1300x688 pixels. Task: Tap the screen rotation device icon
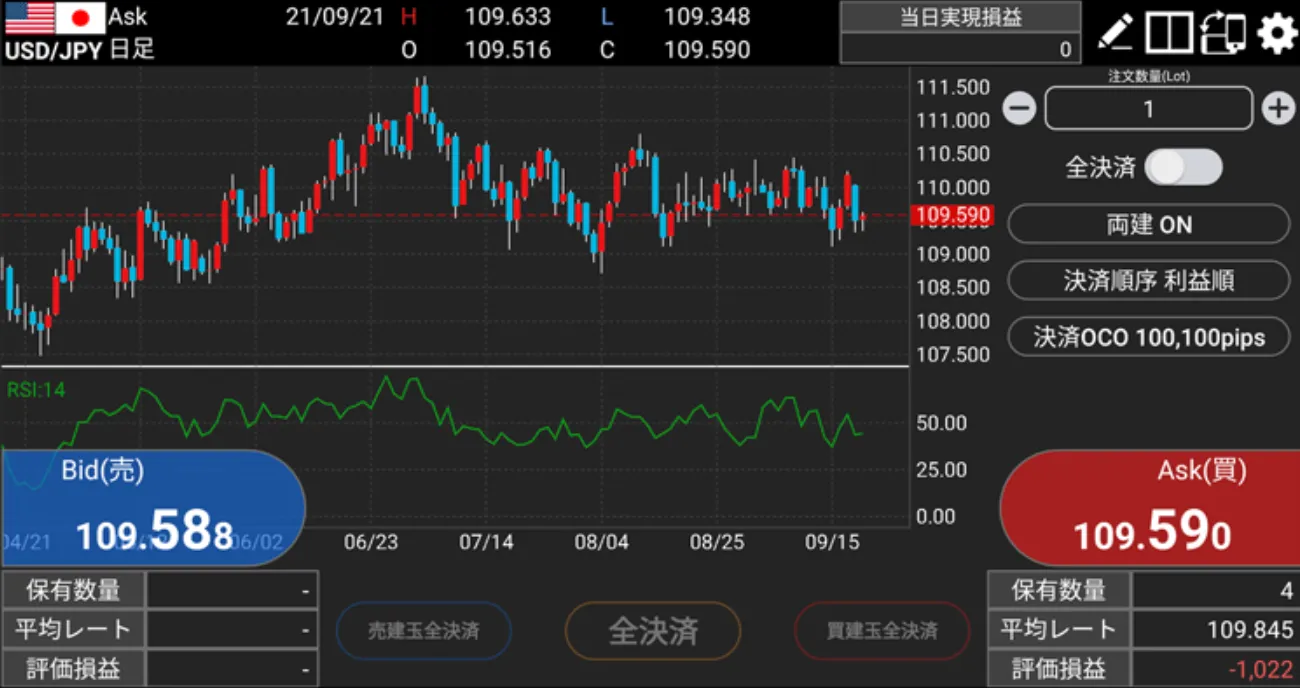(x=1224, y=33)
